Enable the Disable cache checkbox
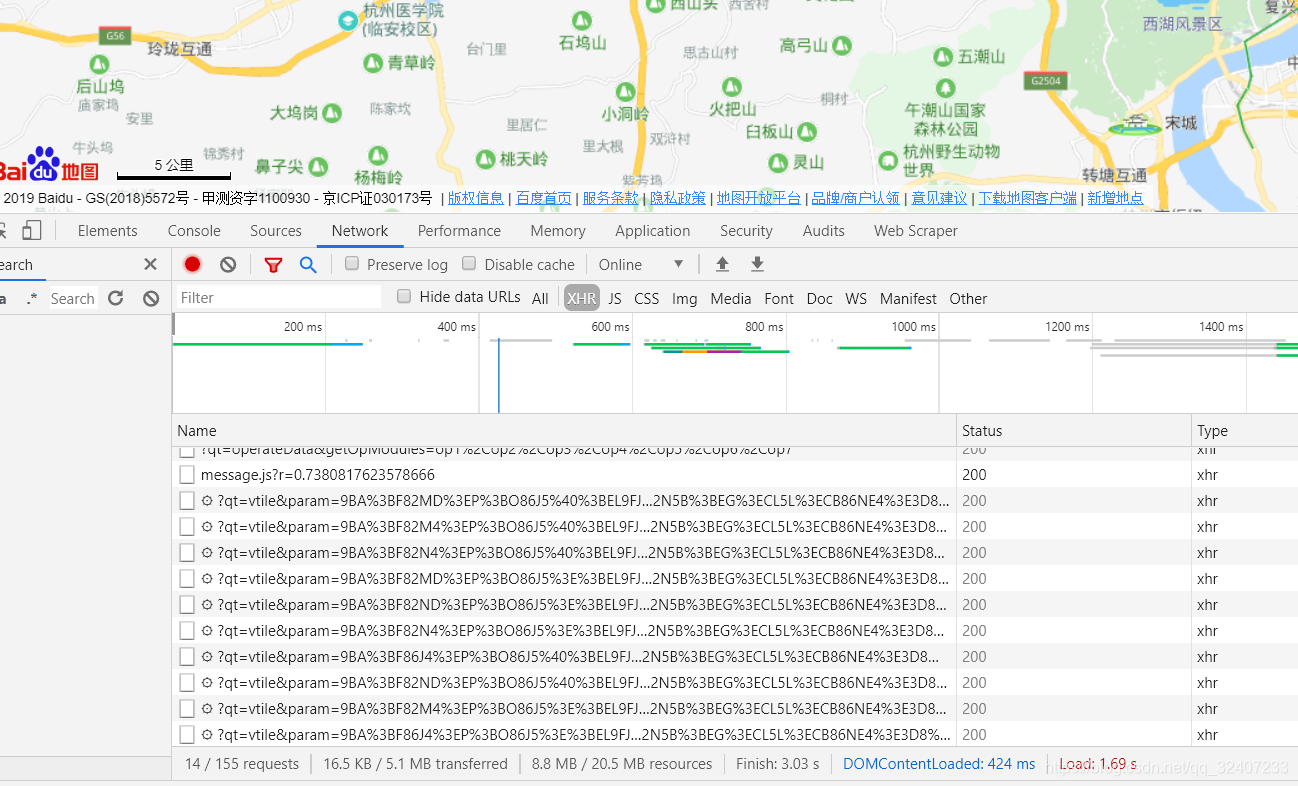Screen dimensions: 1298x786 tap(469, 264)
